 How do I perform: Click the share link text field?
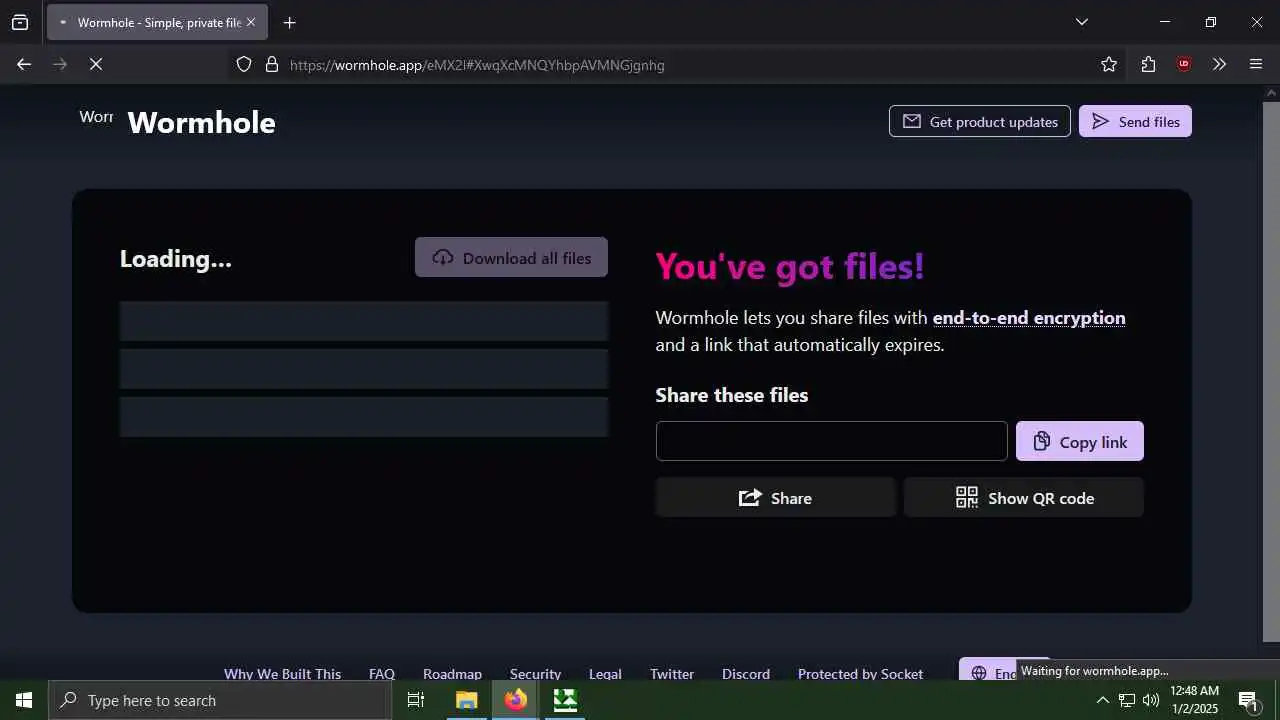pos(831,441)
